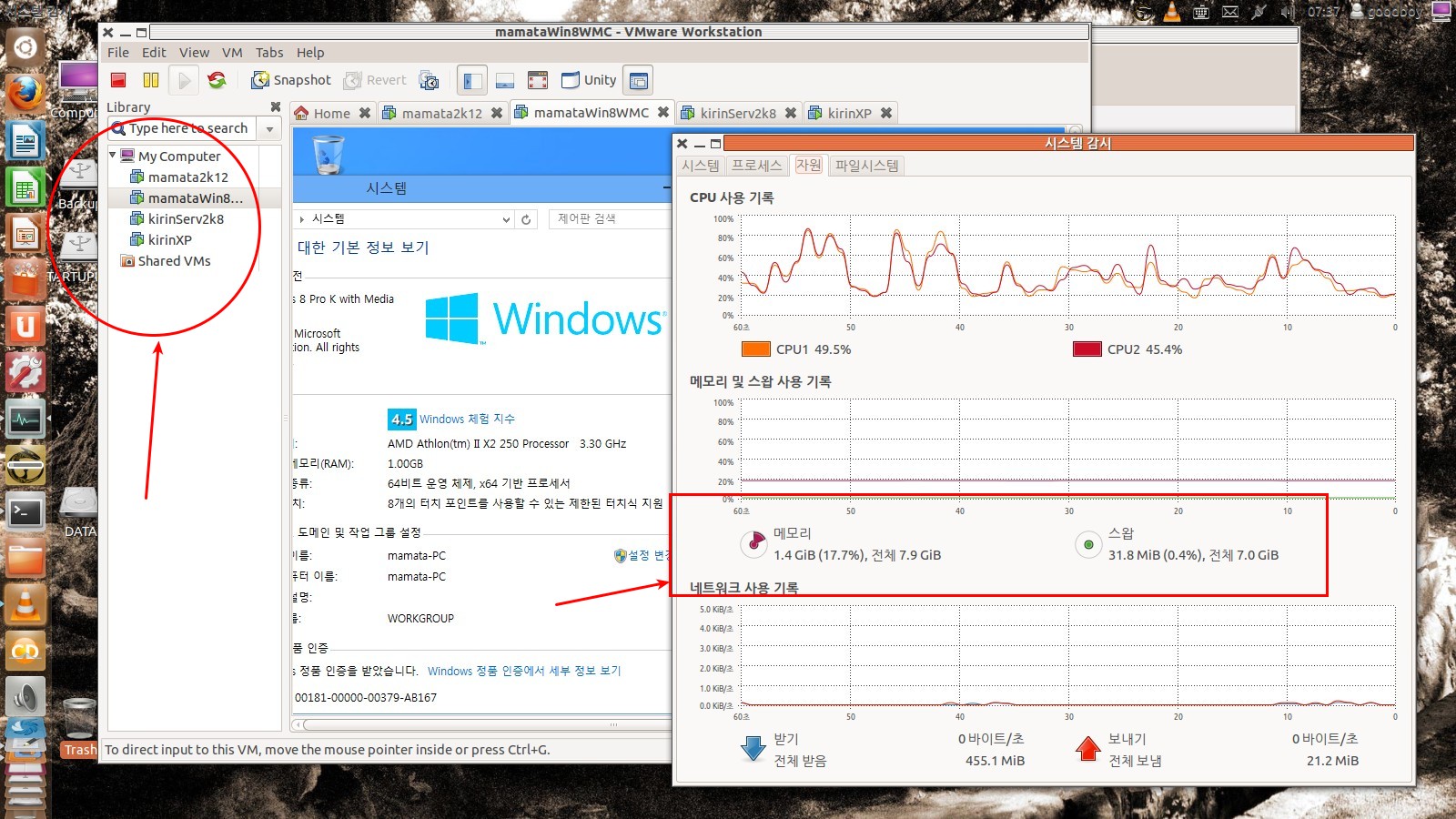
Task: Reset the VM with red-green arrows icon
Action: pyautogui.click(x=217, y=80)
